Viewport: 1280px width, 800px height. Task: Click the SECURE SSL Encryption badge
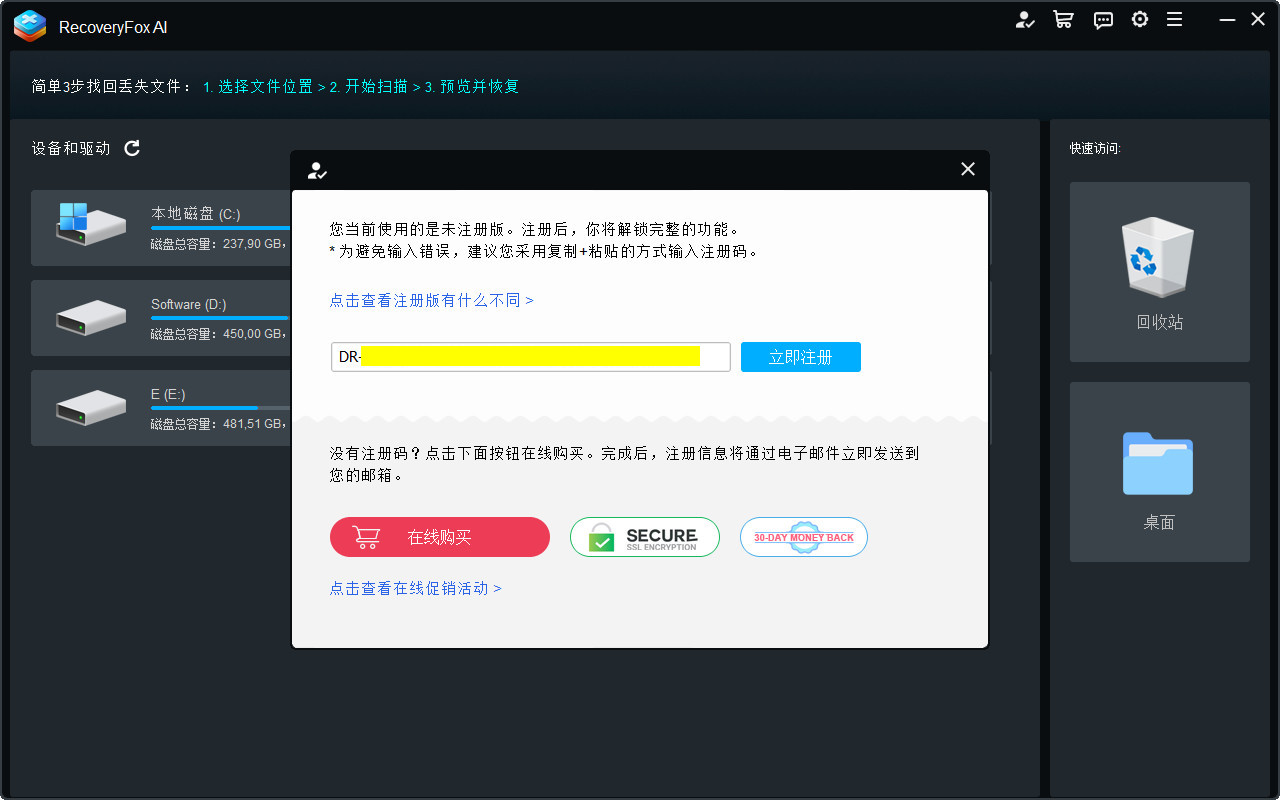[644, 536]
